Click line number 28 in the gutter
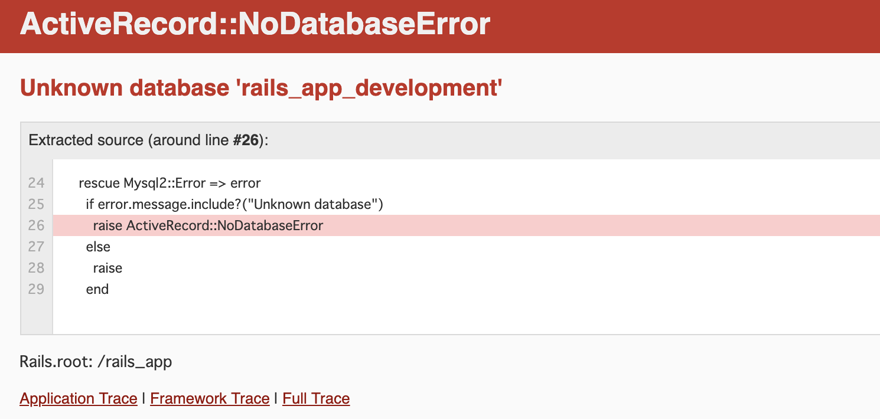 click(x=36, y=268)
